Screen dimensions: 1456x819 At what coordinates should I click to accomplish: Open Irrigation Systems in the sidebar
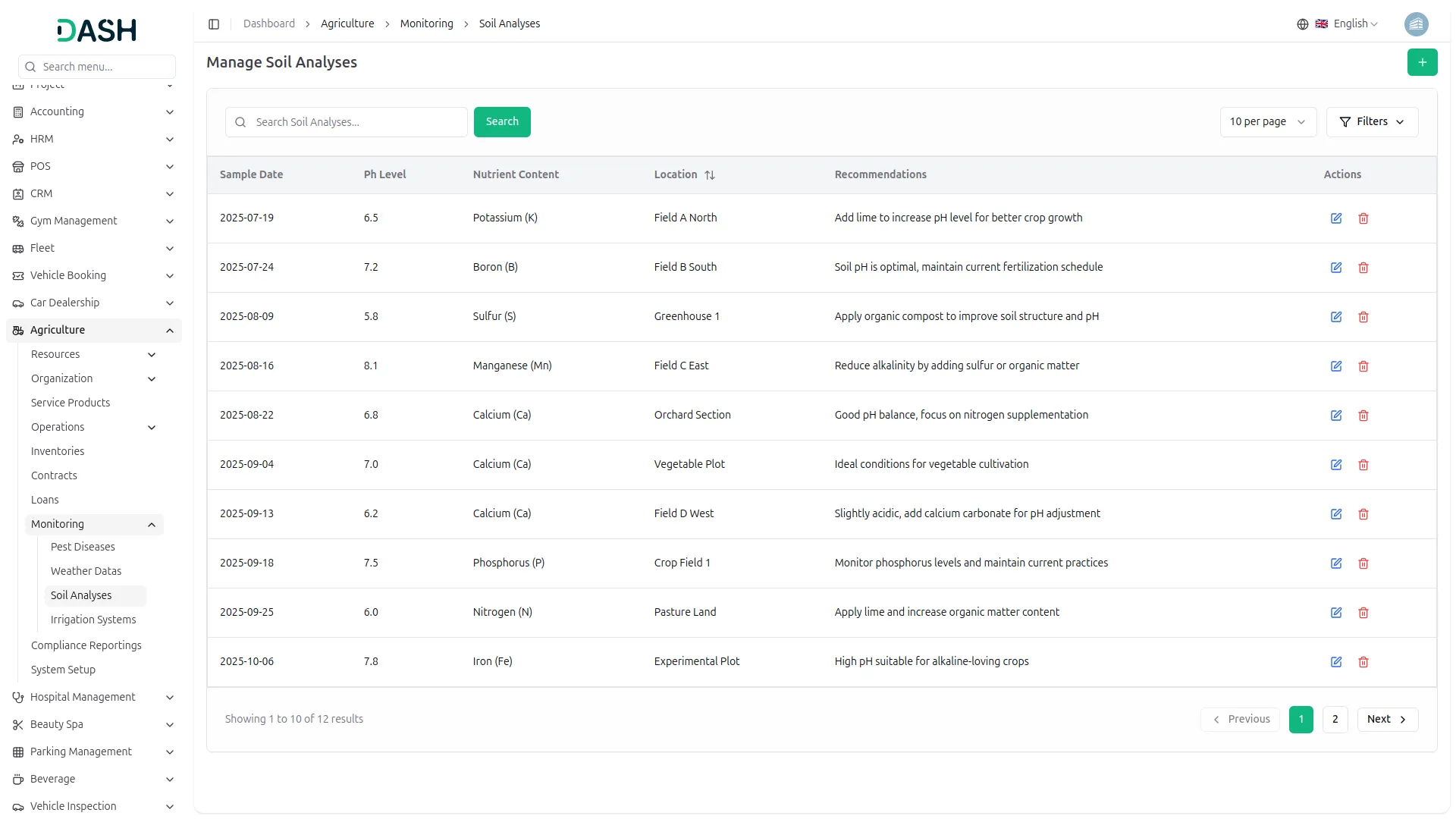tap(93, 620)
